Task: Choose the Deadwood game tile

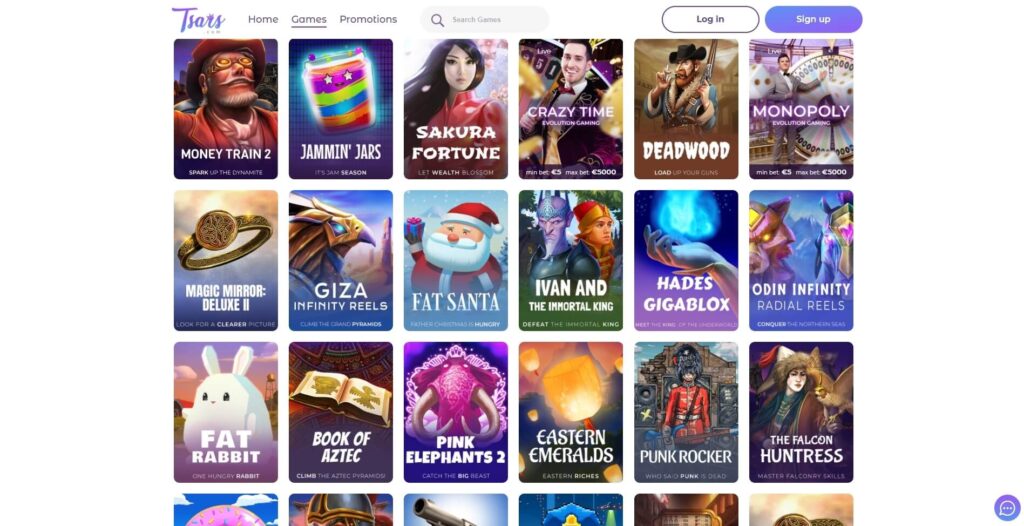Action: click(x=686, y=109)
